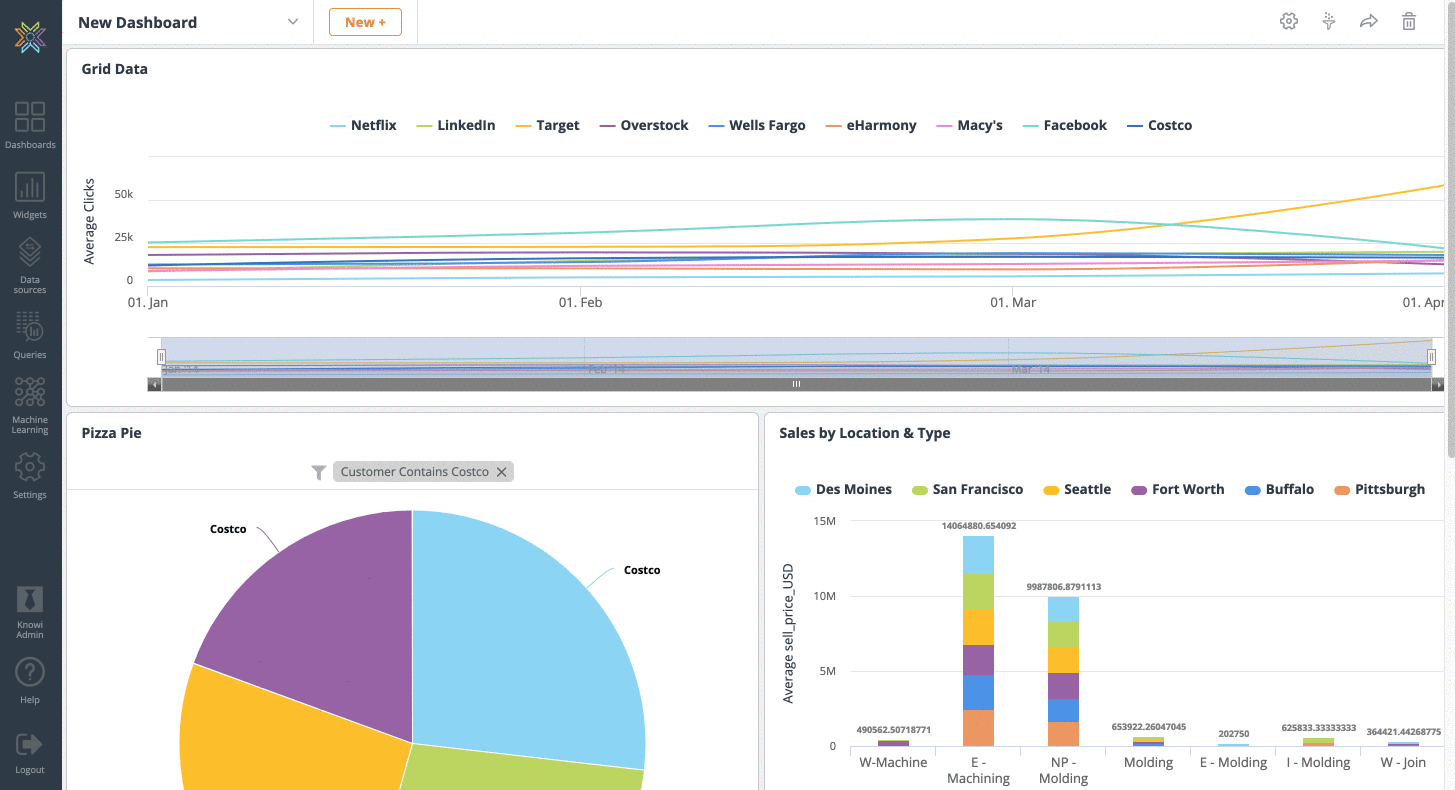
Task: Delete the dashboard with the trash icon
Action: point(1409,21)
